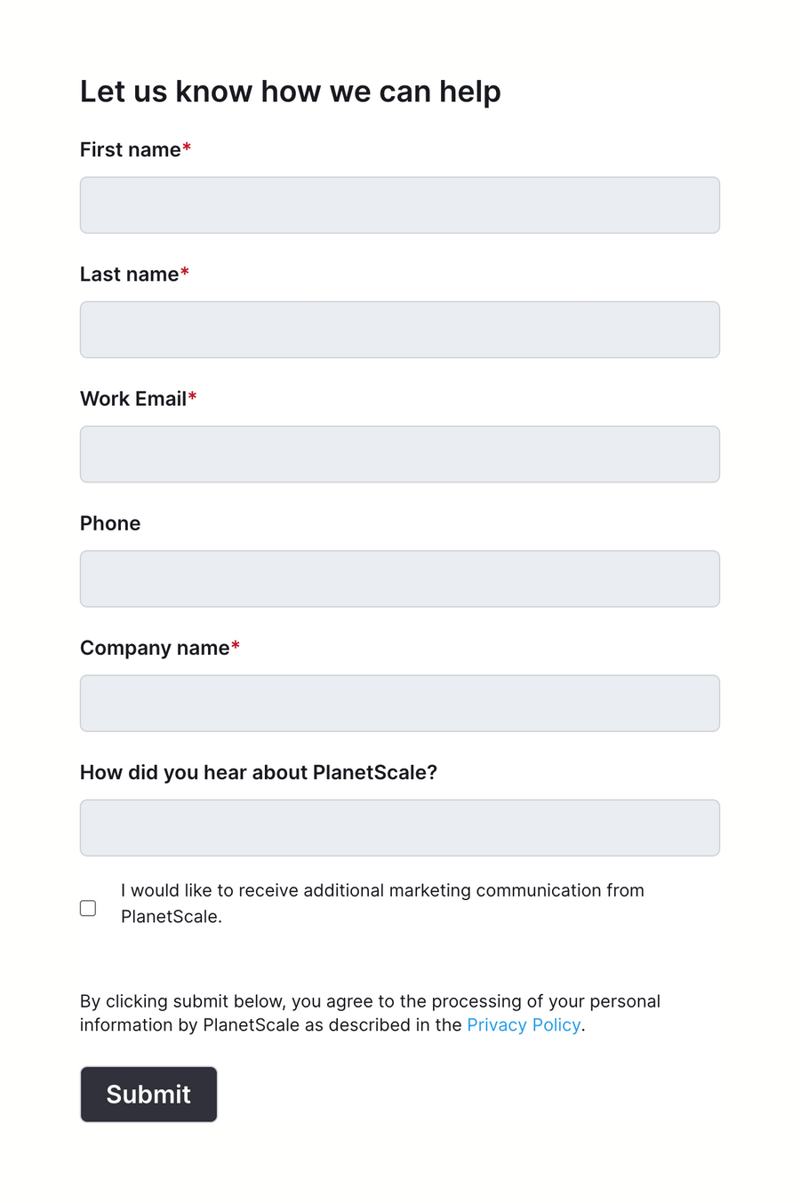Click the Phone input field

tap(400, 578)
